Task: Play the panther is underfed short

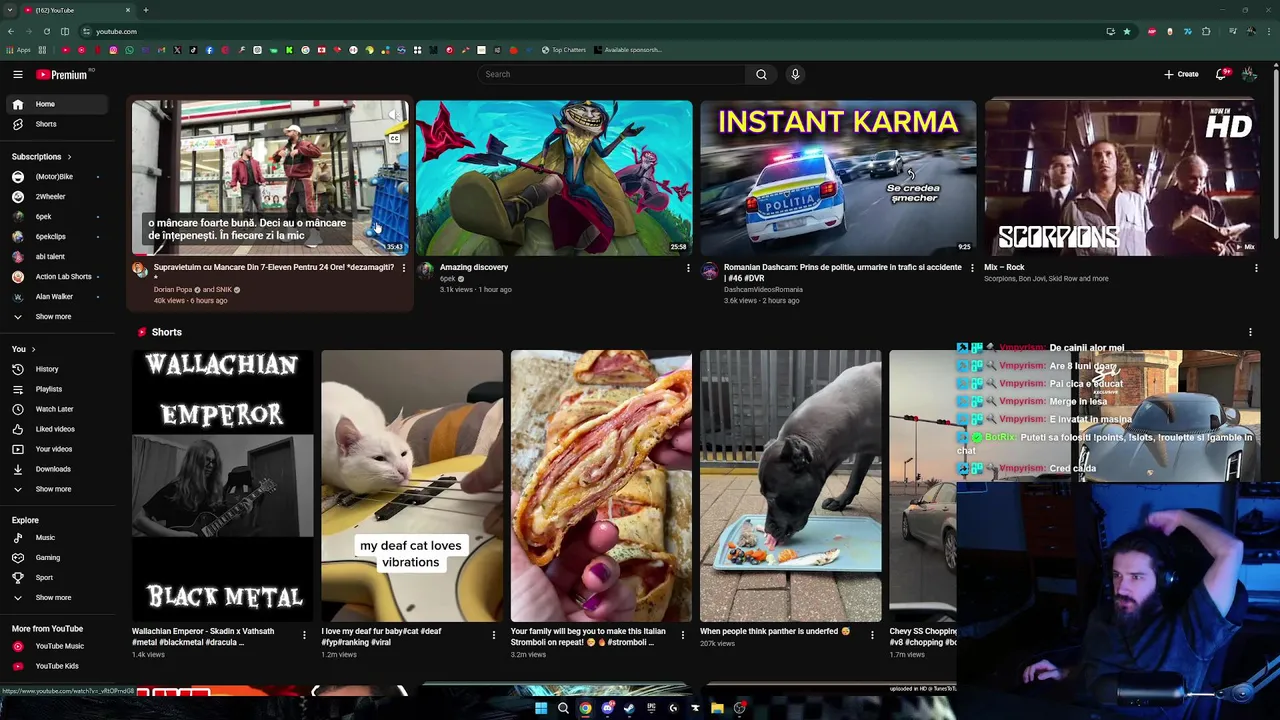Action: tap(790, 486)
